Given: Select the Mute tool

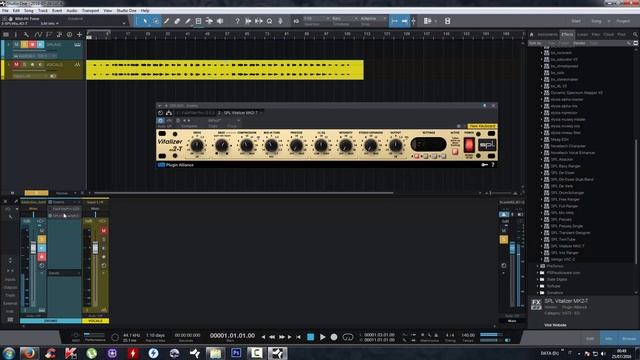Looking at the screenshot, I should (198, 21).
